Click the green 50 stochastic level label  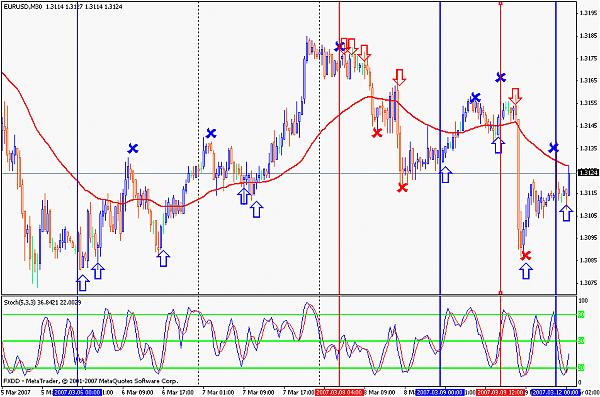point(581,341)
